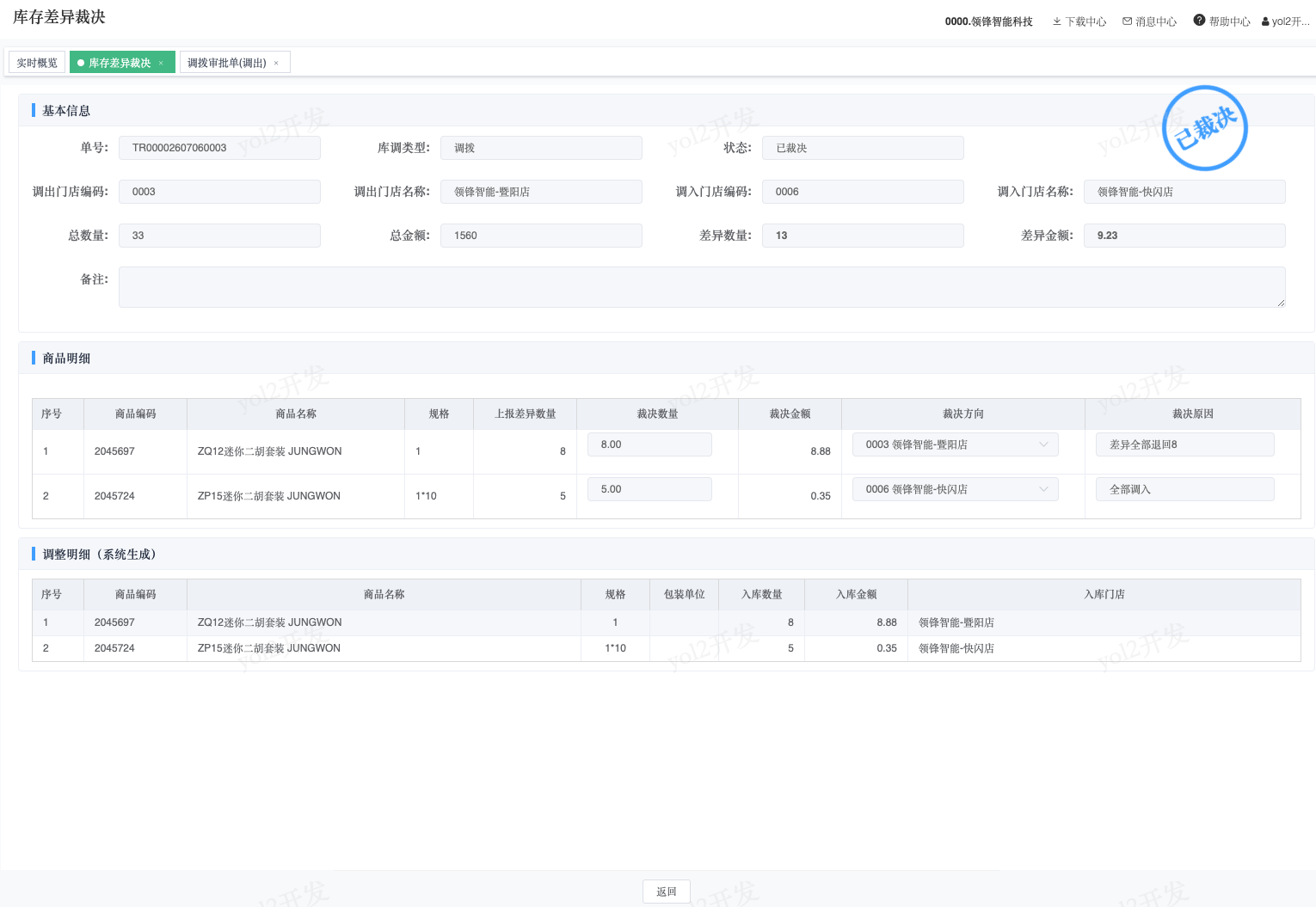
Task: Click 裁决原因 field 差异全部退回8
Action: pos(1185,444)
